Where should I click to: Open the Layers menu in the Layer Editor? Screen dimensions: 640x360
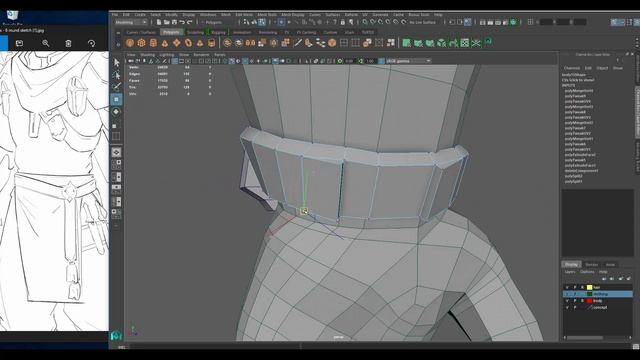coord(570,272)
